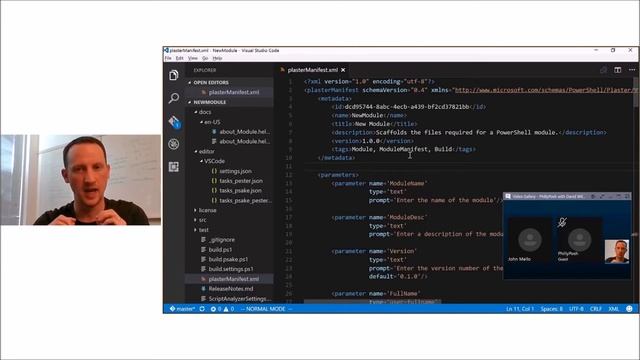Open the editor more actions ellipsis
This screenshot has height=360, width=640.
coord(632,70)
